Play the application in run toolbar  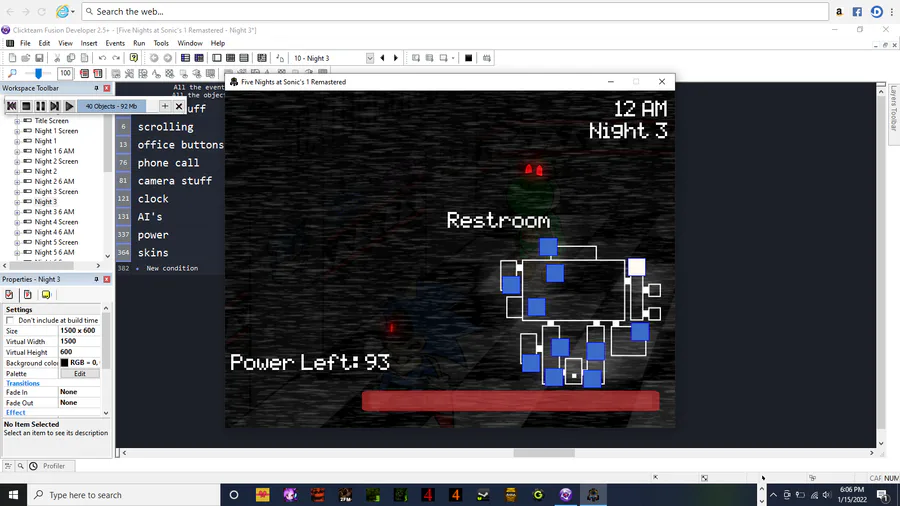tap(69, 106)
